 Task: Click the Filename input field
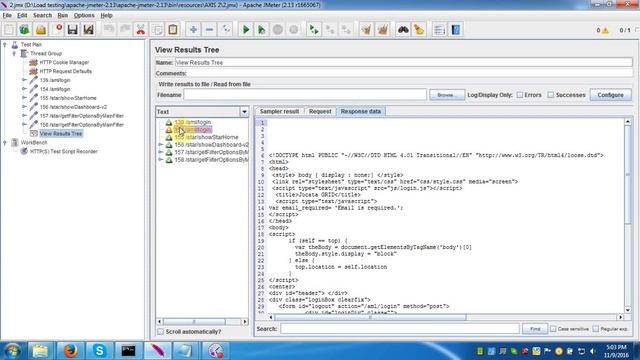[305, 95]
